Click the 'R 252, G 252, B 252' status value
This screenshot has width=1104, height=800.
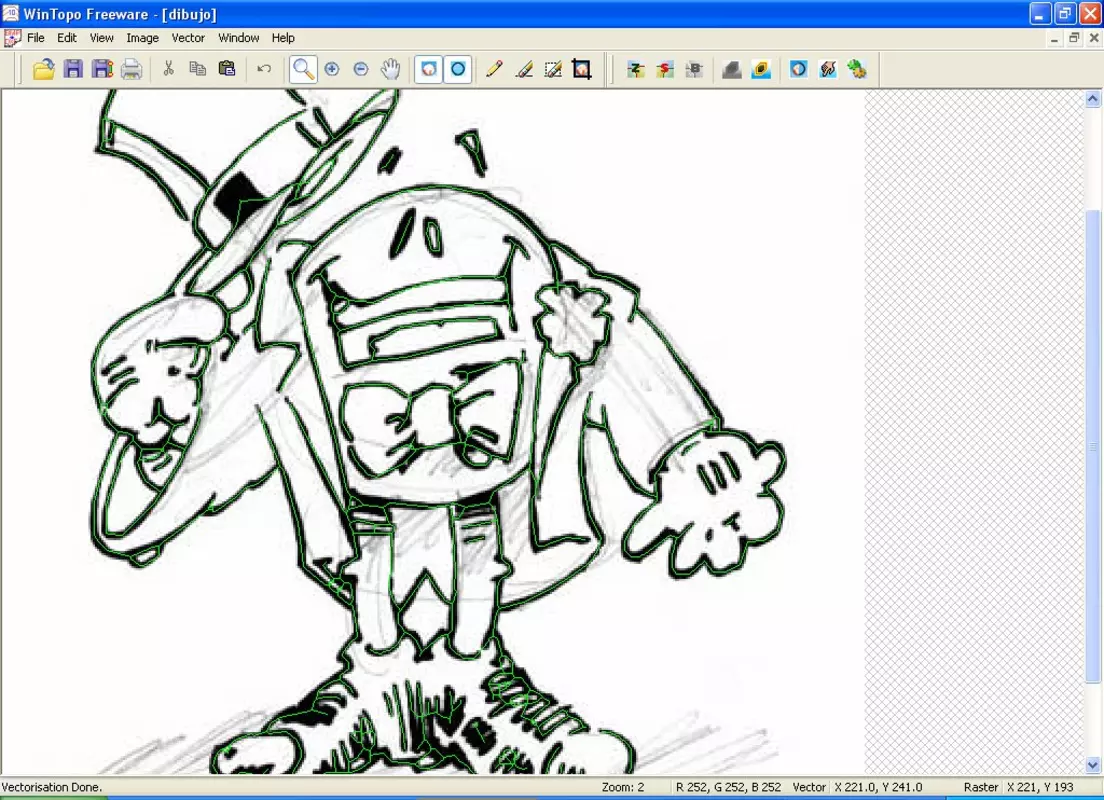(x=728, y=787)
